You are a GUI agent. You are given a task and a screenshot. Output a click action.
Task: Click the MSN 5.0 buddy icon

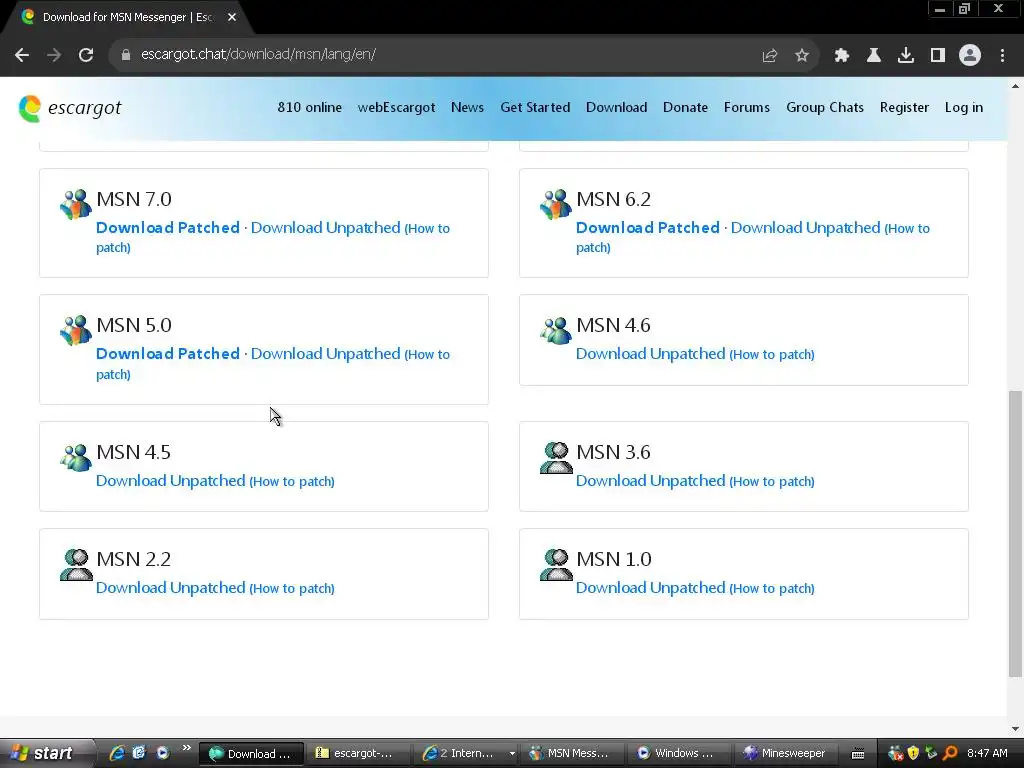coord(76,330)
